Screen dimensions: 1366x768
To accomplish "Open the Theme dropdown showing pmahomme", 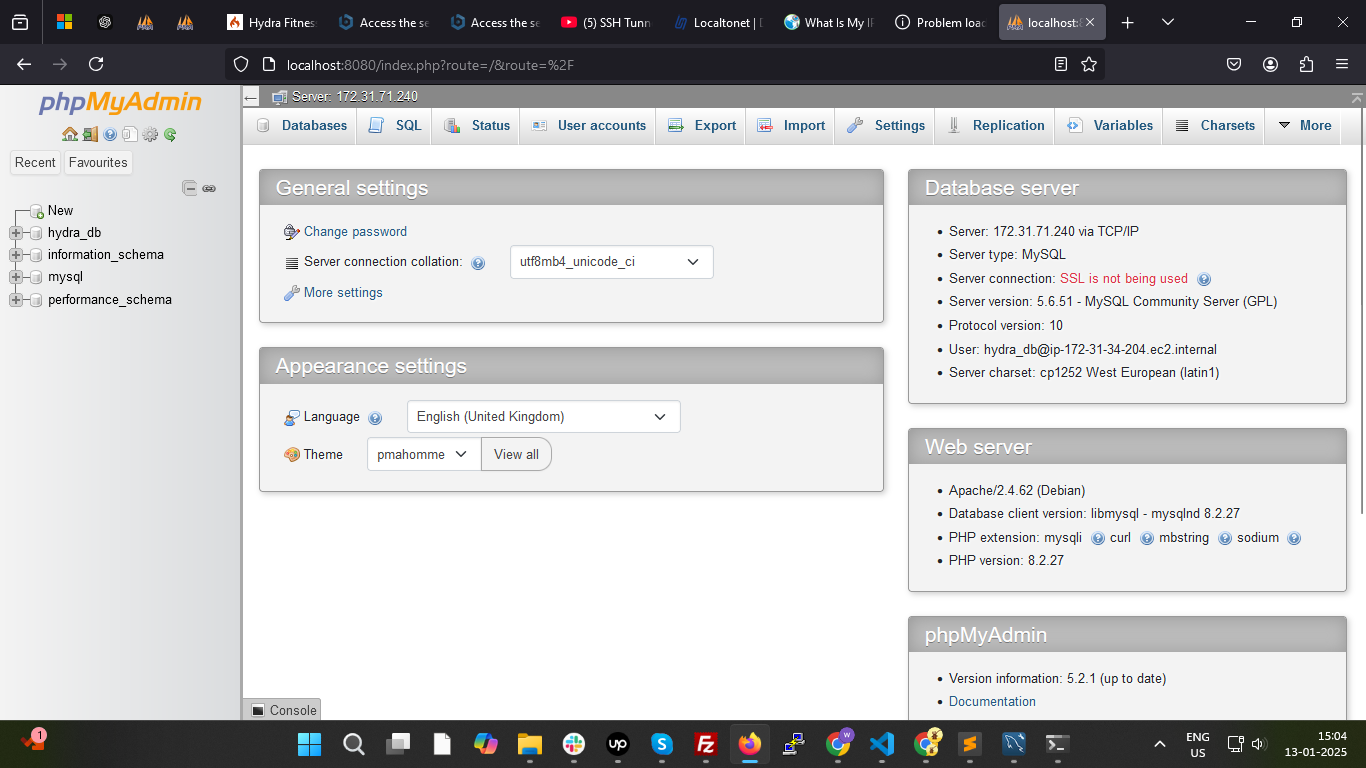I will tap(424, 454).
